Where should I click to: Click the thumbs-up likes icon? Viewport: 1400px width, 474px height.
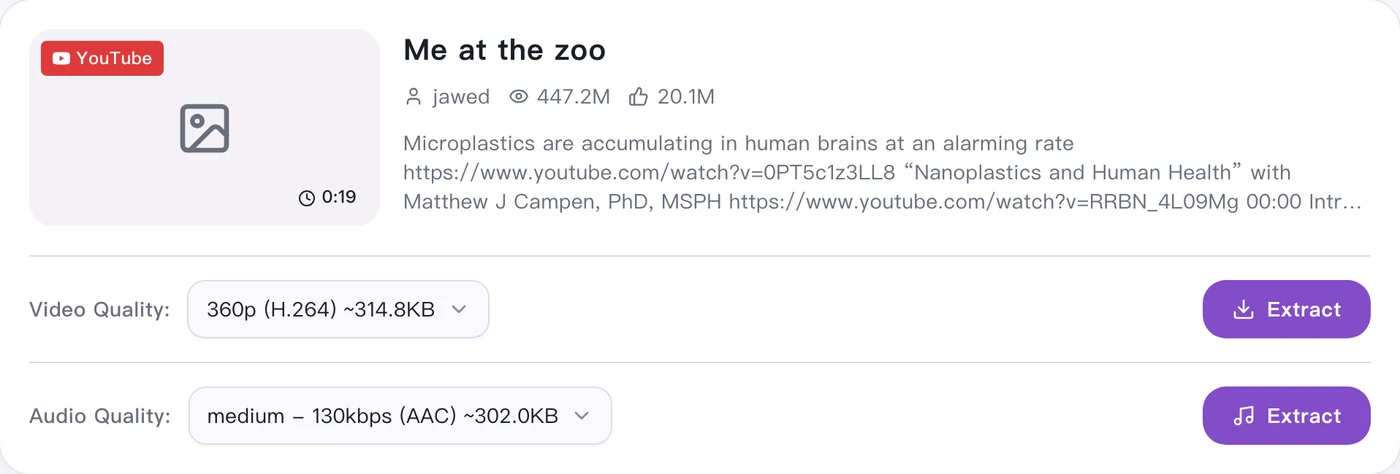(x=638, y=97)
